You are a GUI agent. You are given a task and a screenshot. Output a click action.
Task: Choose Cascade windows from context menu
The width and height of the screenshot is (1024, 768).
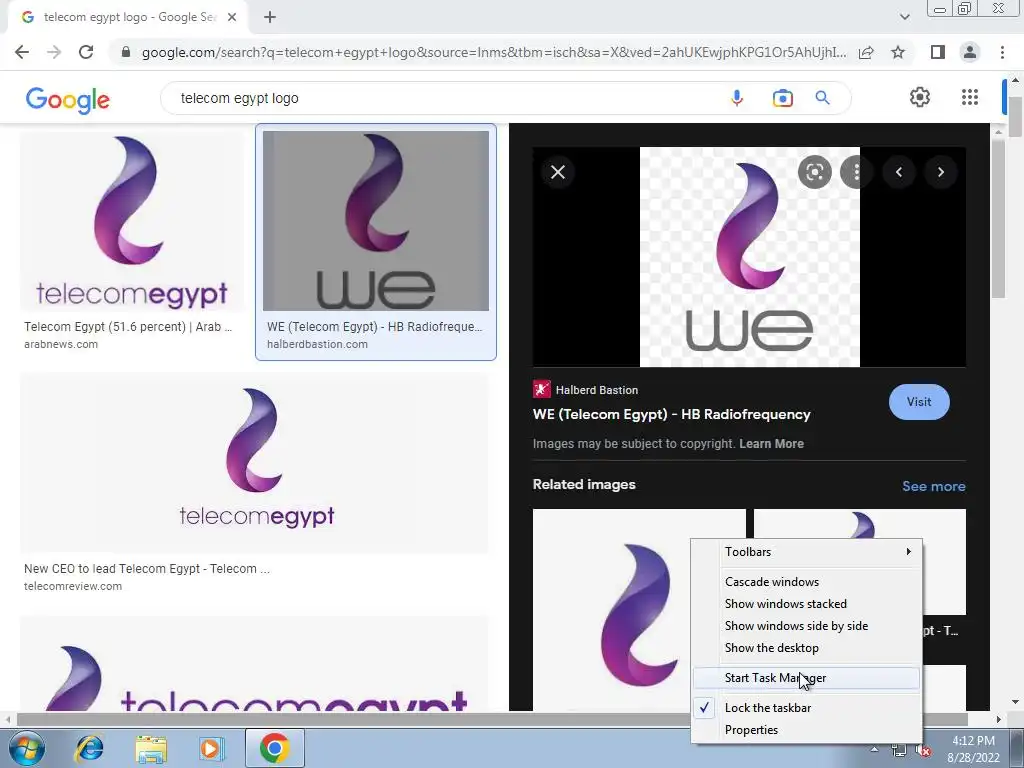(807, 582)
